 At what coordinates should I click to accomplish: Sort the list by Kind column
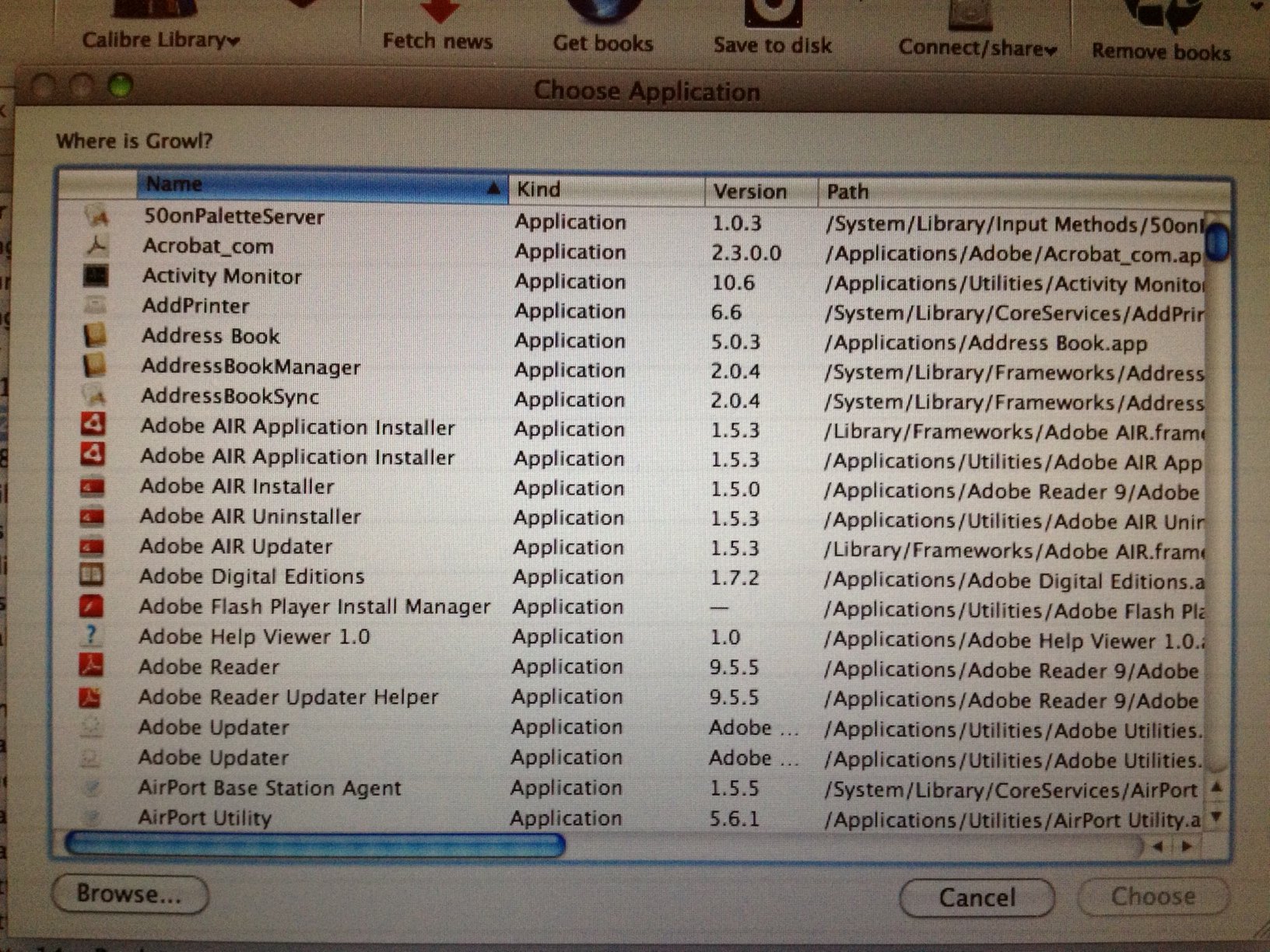[607, 189]
